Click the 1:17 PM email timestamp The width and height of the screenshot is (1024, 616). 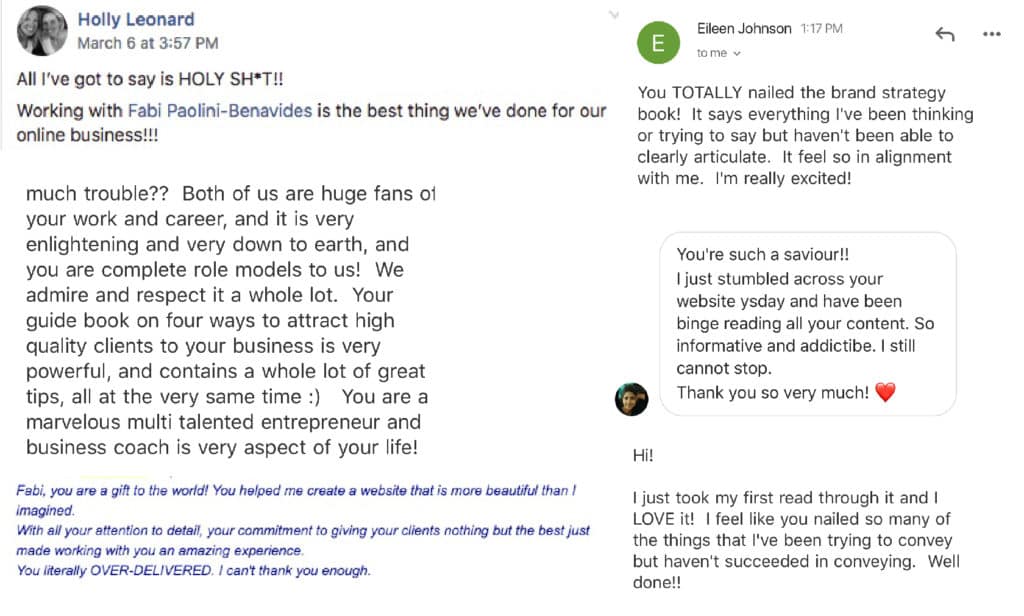click(820, 29)
